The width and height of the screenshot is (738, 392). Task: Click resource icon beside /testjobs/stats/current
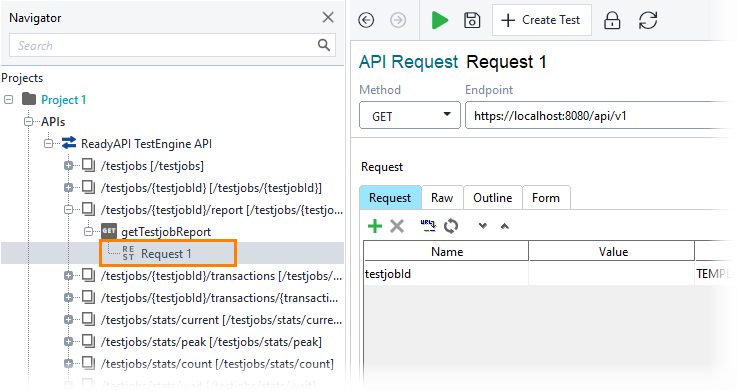(88, 319)
